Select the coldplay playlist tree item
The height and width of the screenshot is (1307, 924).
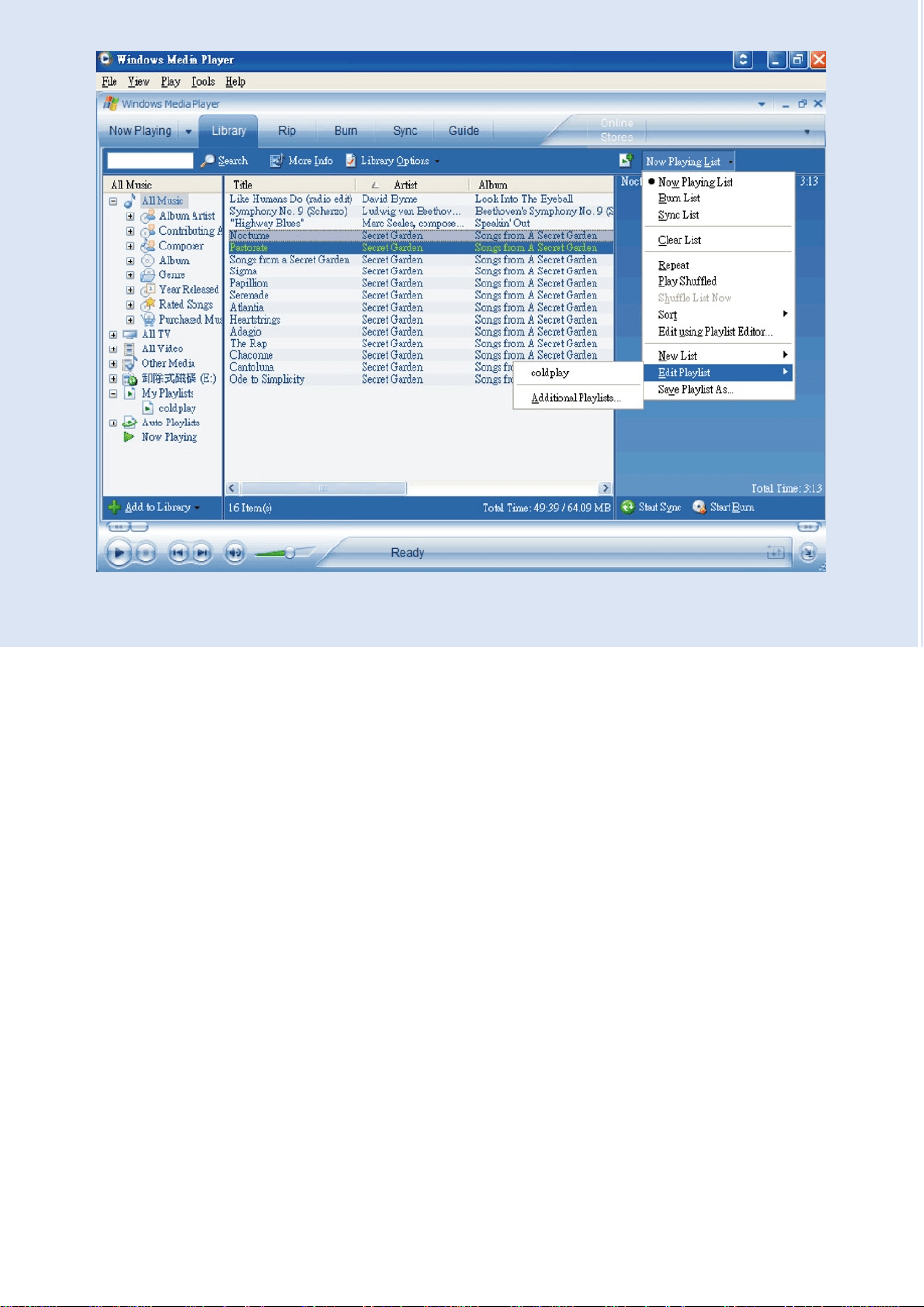[177, 408]
